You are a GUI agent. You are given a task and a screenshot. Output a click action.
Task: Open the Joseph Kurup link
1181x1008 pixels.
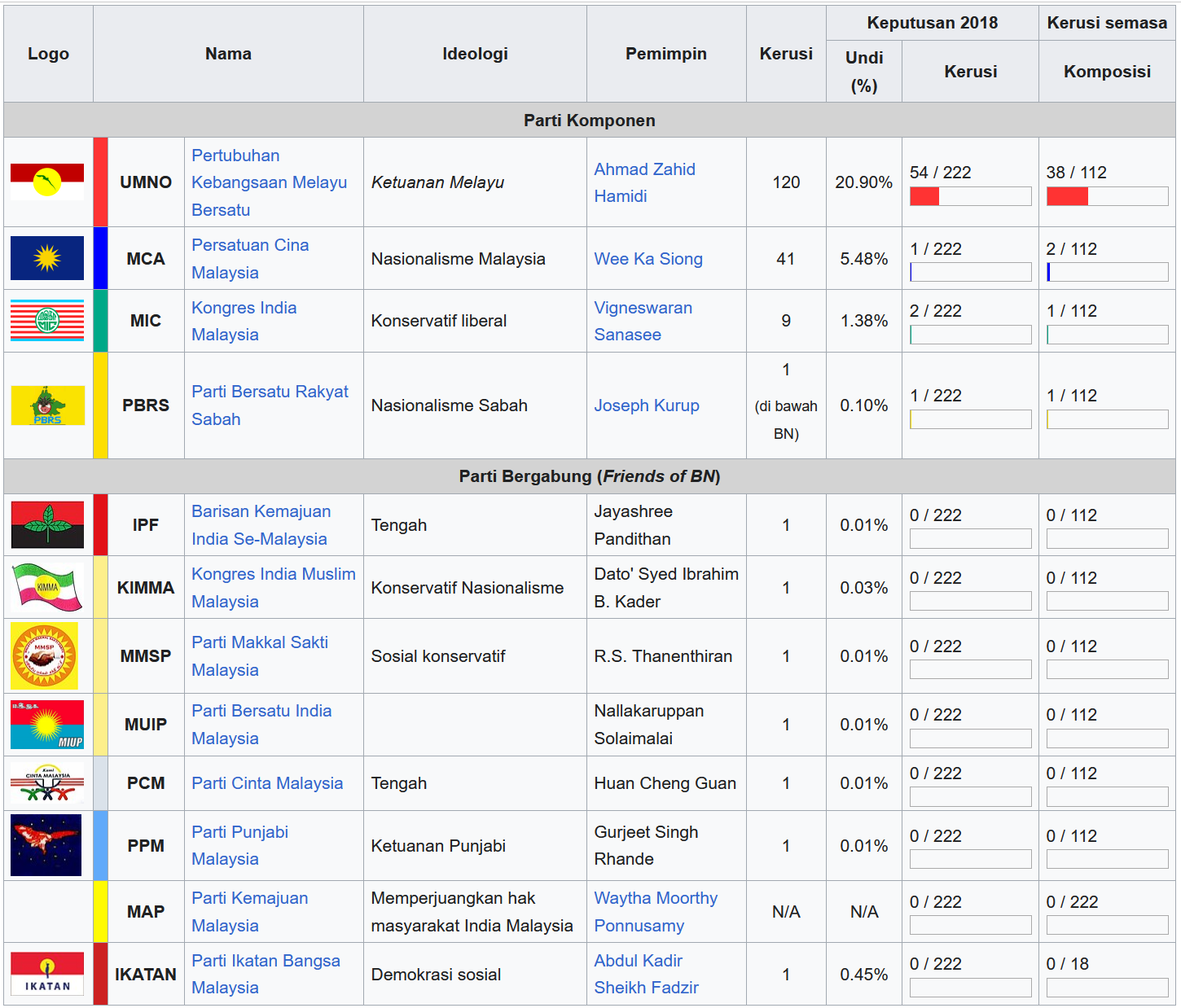[x=647, y=405]
